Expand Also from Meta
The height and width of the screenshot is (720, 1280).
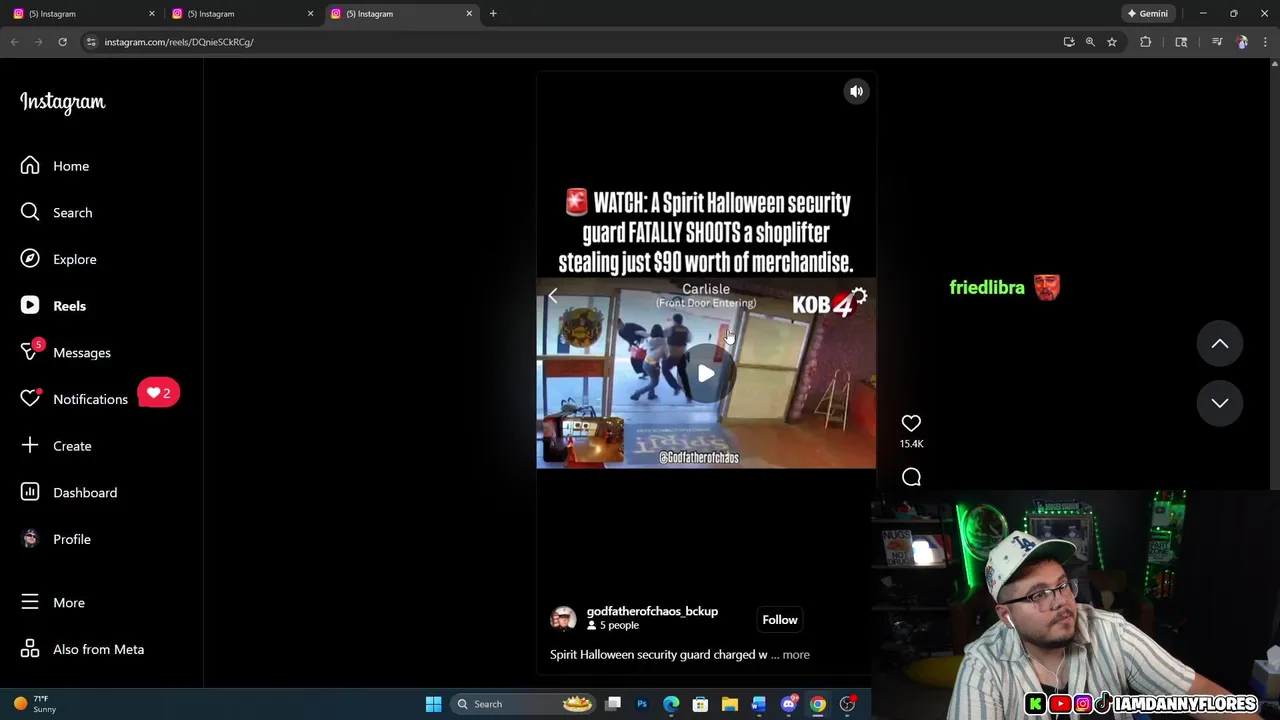tap(82, 649)
